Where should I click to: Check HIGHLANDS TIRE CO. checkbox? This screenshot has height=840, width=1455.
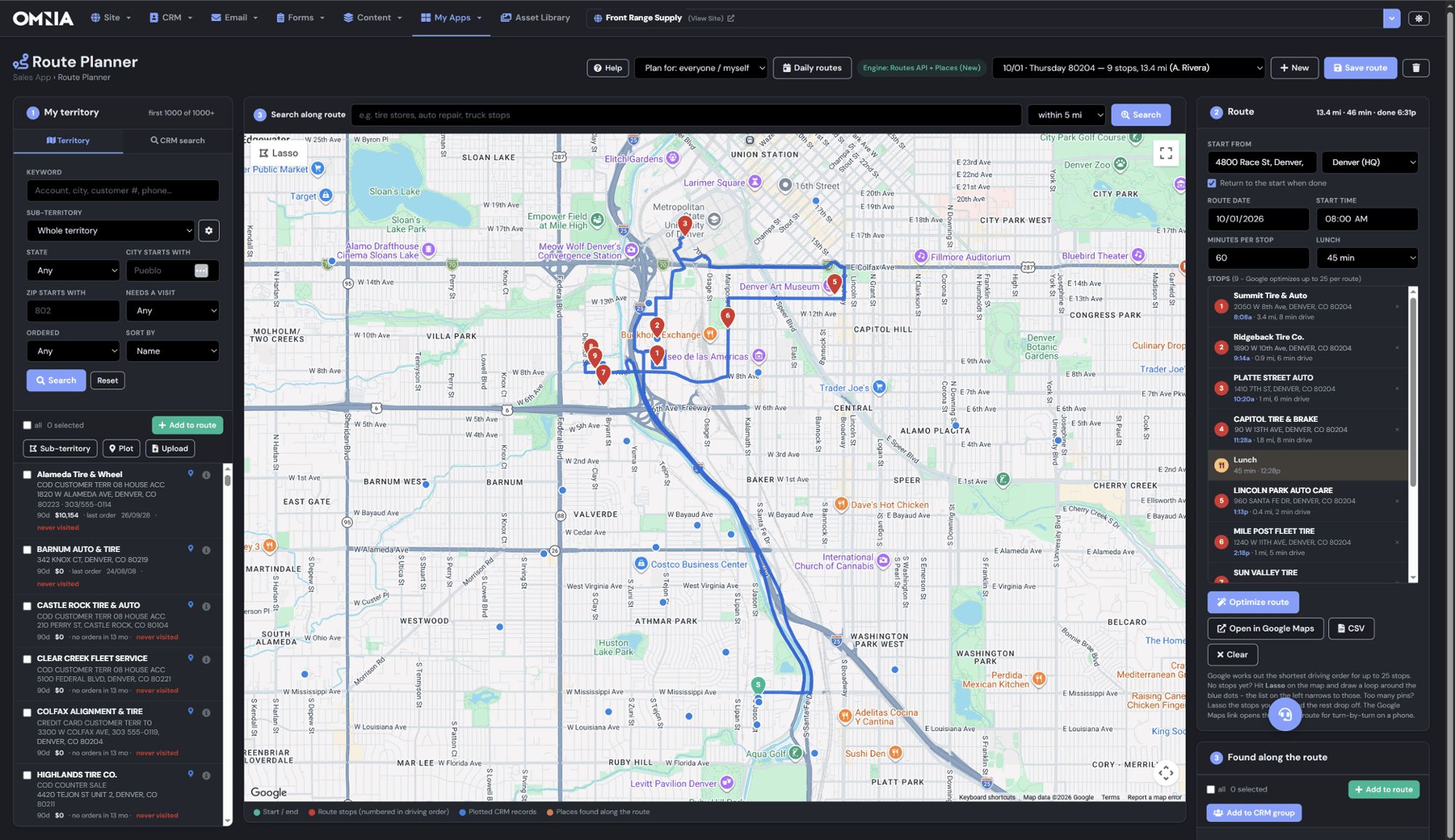point(28,775)
